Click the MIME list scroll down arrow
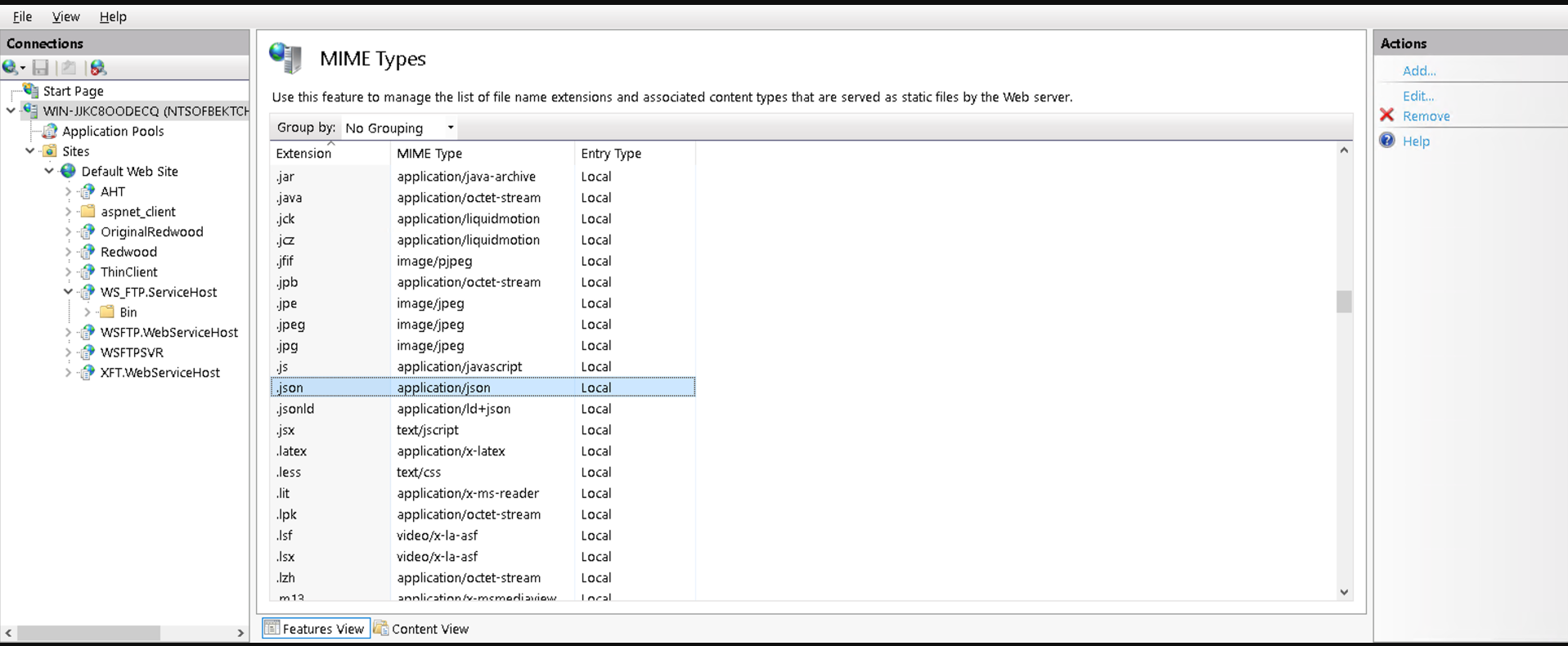 pyautogui.click(x=1344, y=592)
